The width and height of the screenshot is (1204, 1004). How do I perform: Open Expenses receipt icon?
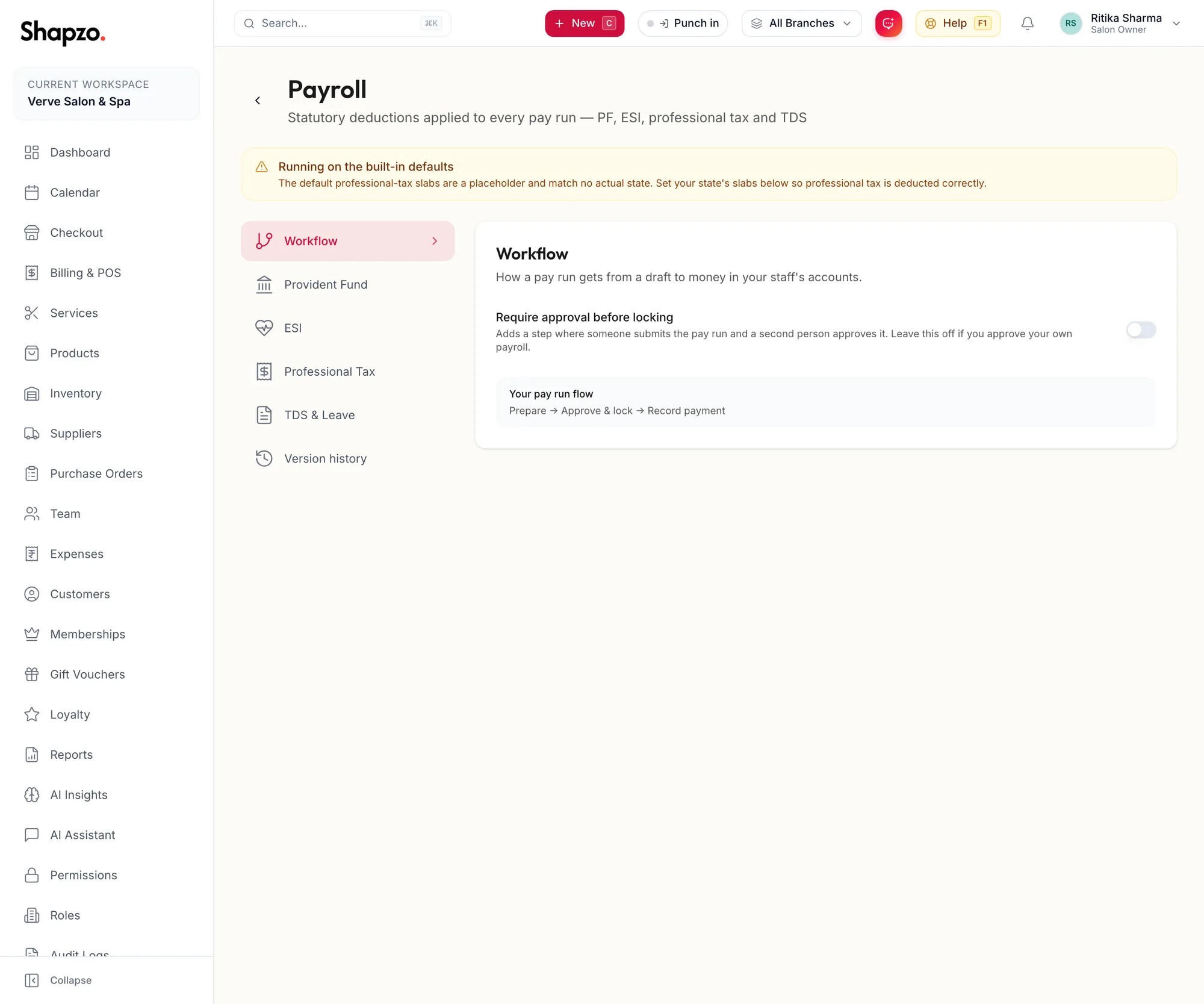pos(32,554)
